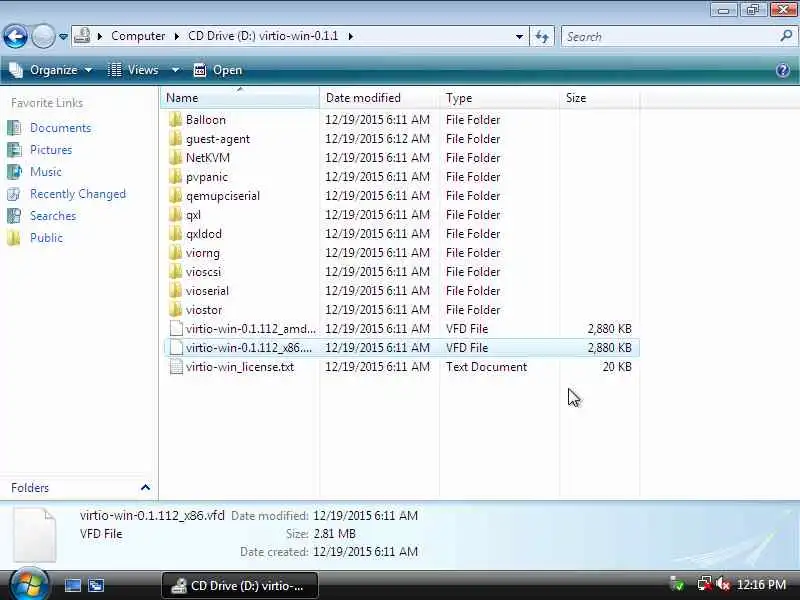Expand the Views dropdown arrow
Image resolution: width=800 pixels, height=600 pixels.
point(175,70)
